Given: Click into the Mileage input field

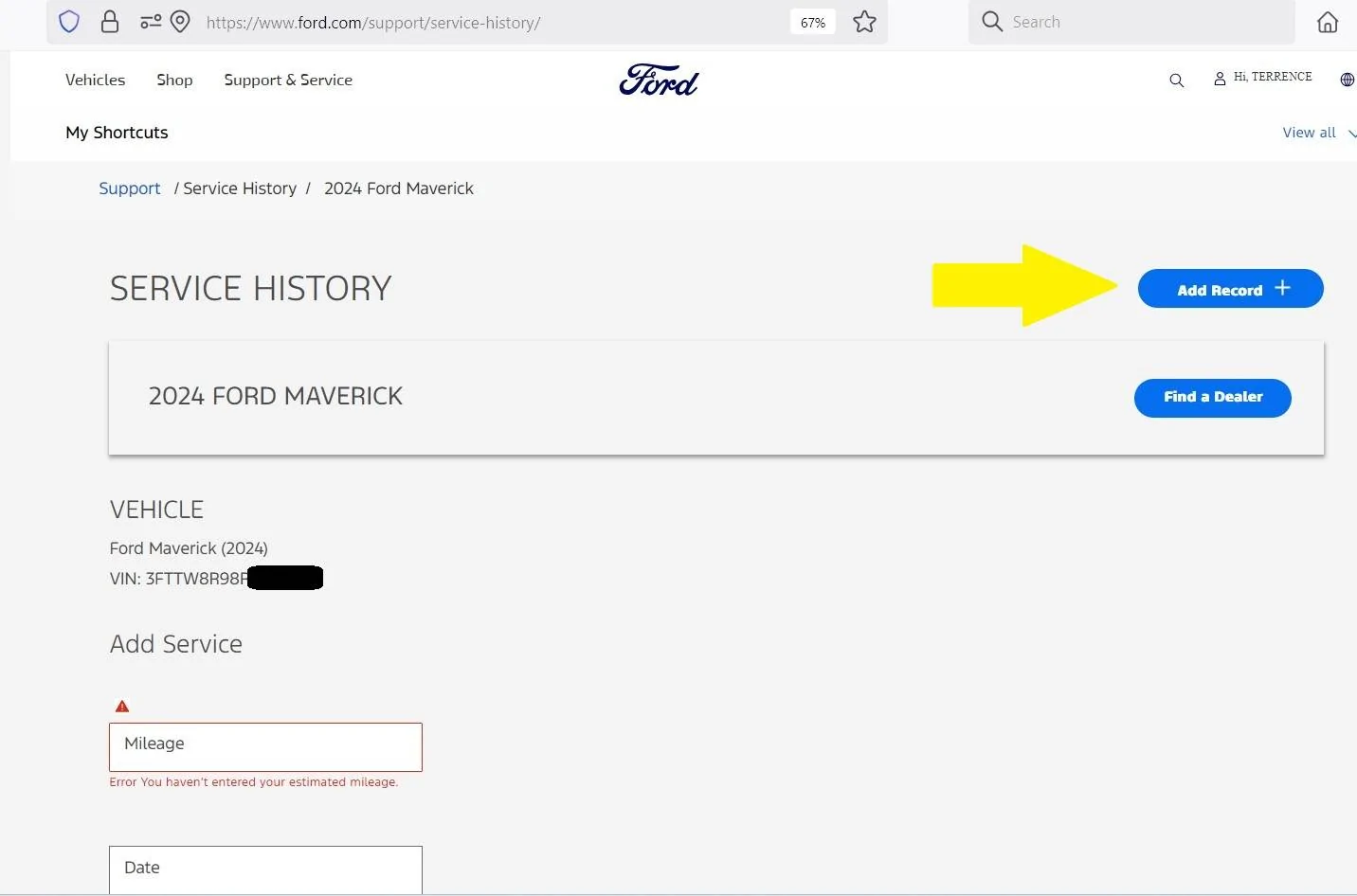Looking at the screenshot, I should pos(265,747).
